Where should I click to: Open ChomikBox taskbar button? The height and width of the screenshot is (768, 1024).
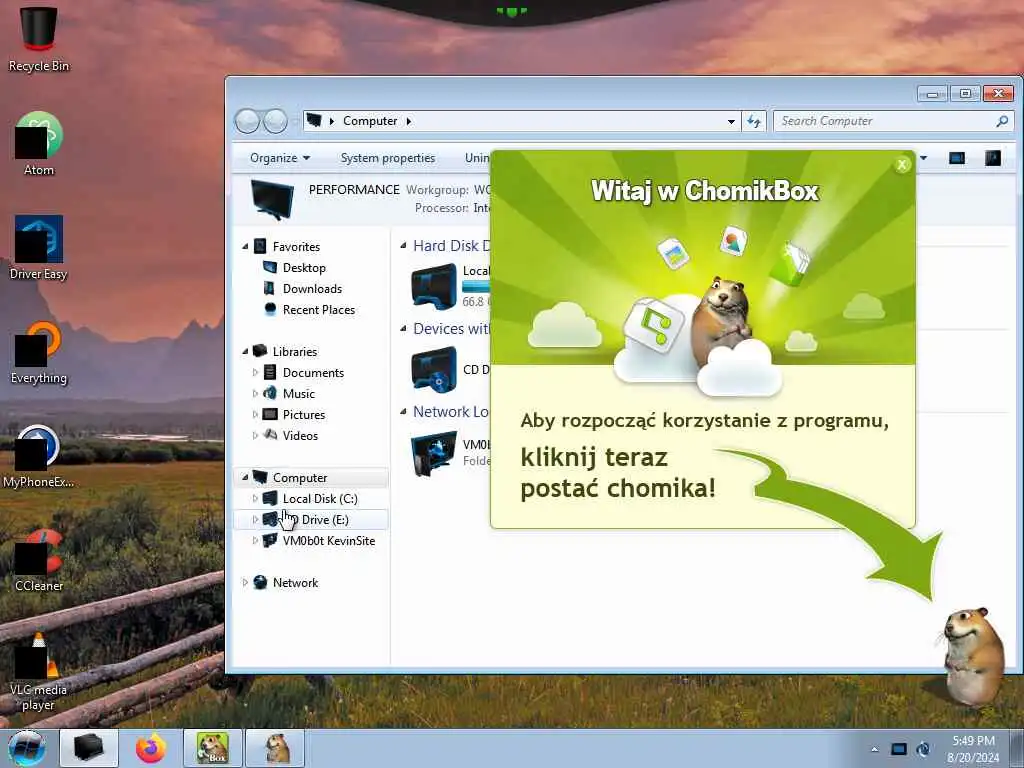(x=213, y=748)
